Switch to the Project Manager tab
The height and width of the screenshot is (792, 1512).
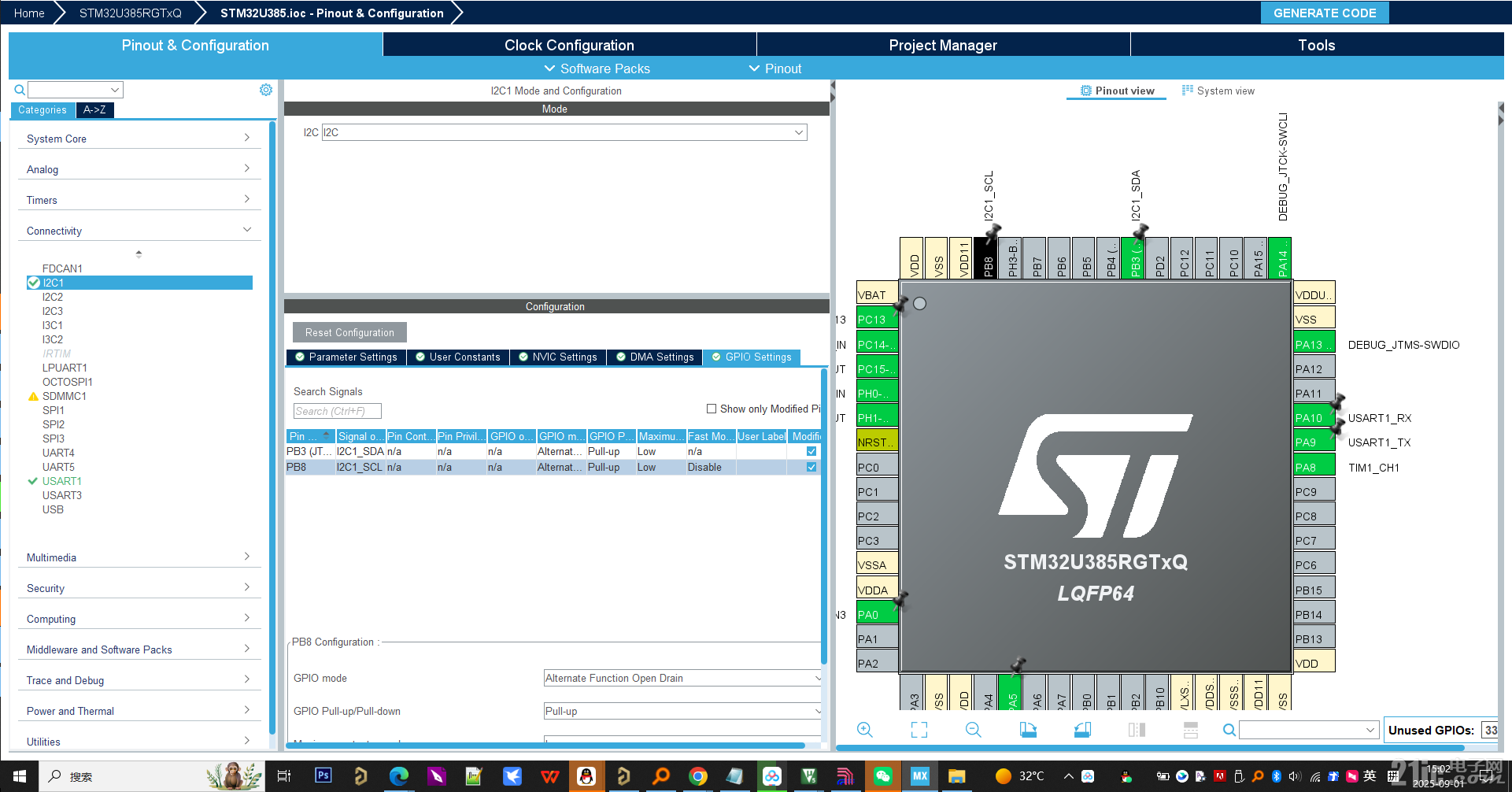943,45
